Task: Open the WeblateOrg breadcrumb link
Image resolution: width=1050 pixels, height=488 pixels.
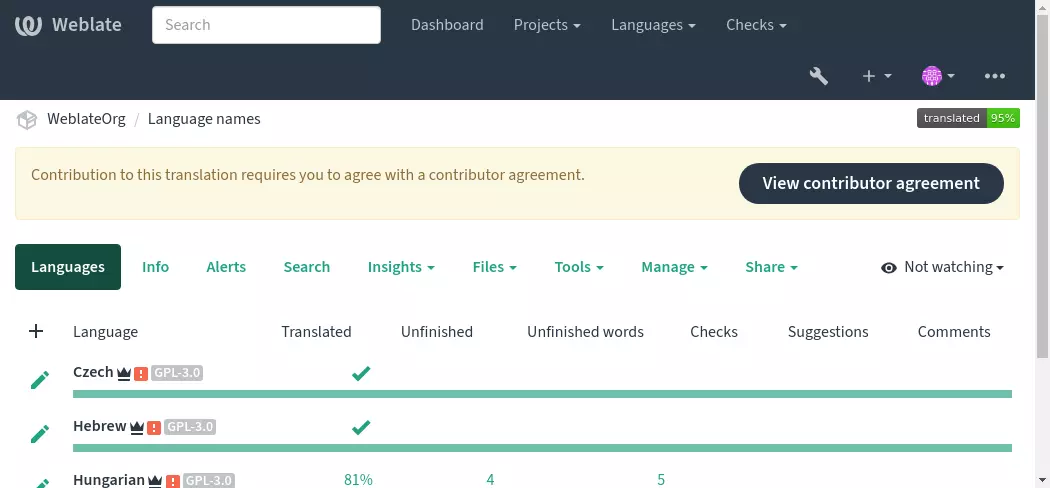Action: click(x=86, y=119)
